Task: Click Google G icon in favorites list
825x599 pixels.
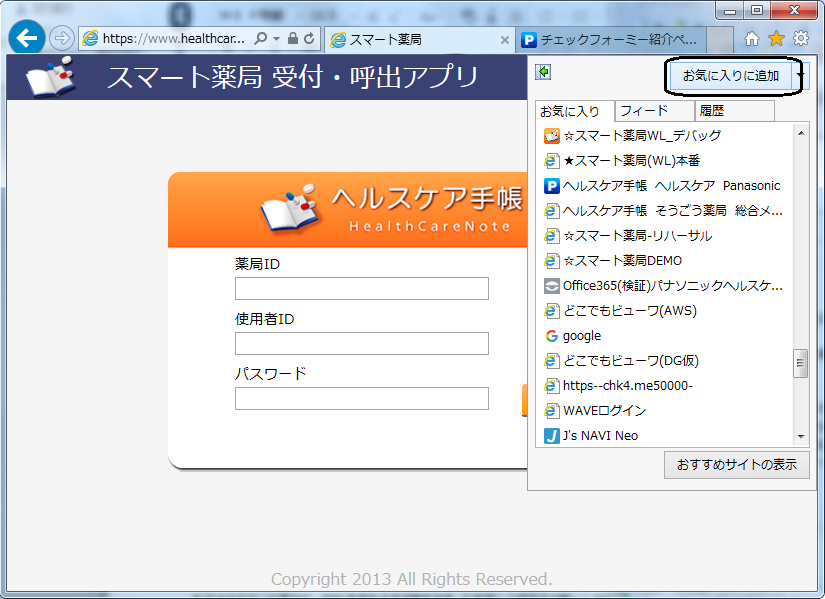Action: point(551,336)
